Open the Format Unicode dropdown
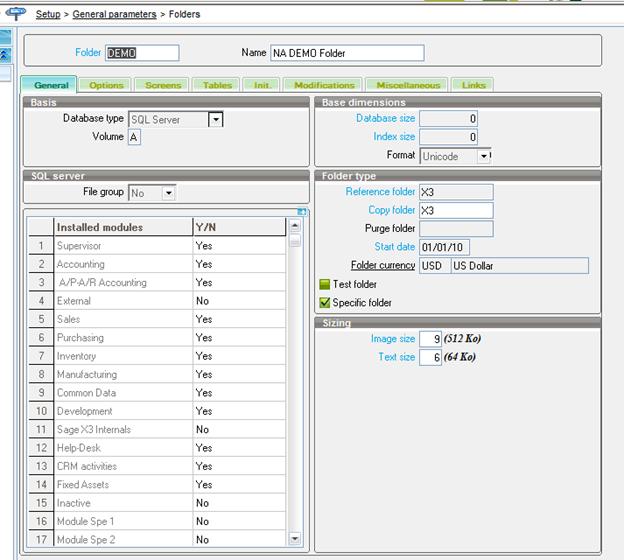The height and width of the screenshot is (560, 624). click(x=484, y=156)
